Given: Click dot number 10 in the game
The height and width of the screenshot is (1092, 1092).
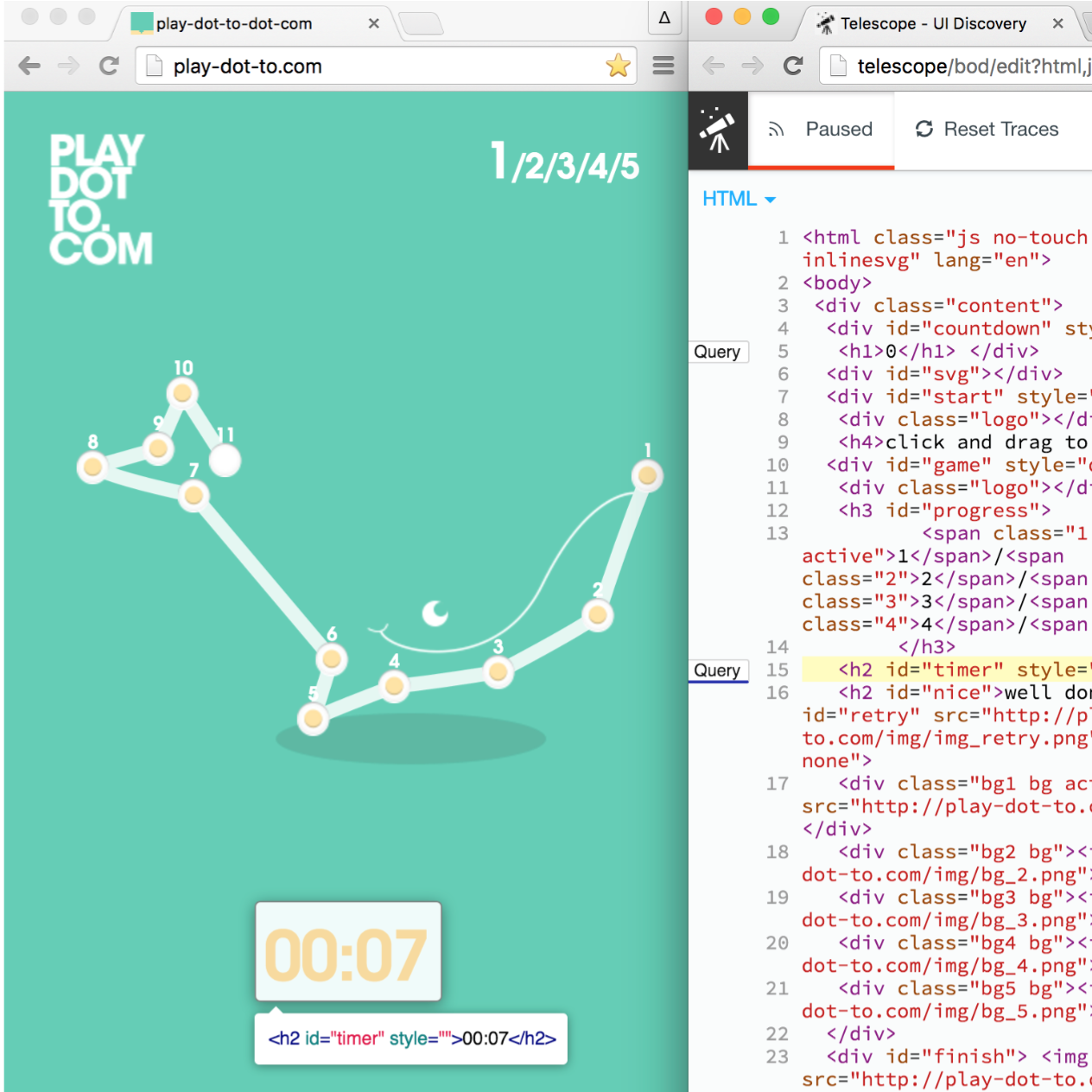Looking at the screenshot, I should 182,394.
